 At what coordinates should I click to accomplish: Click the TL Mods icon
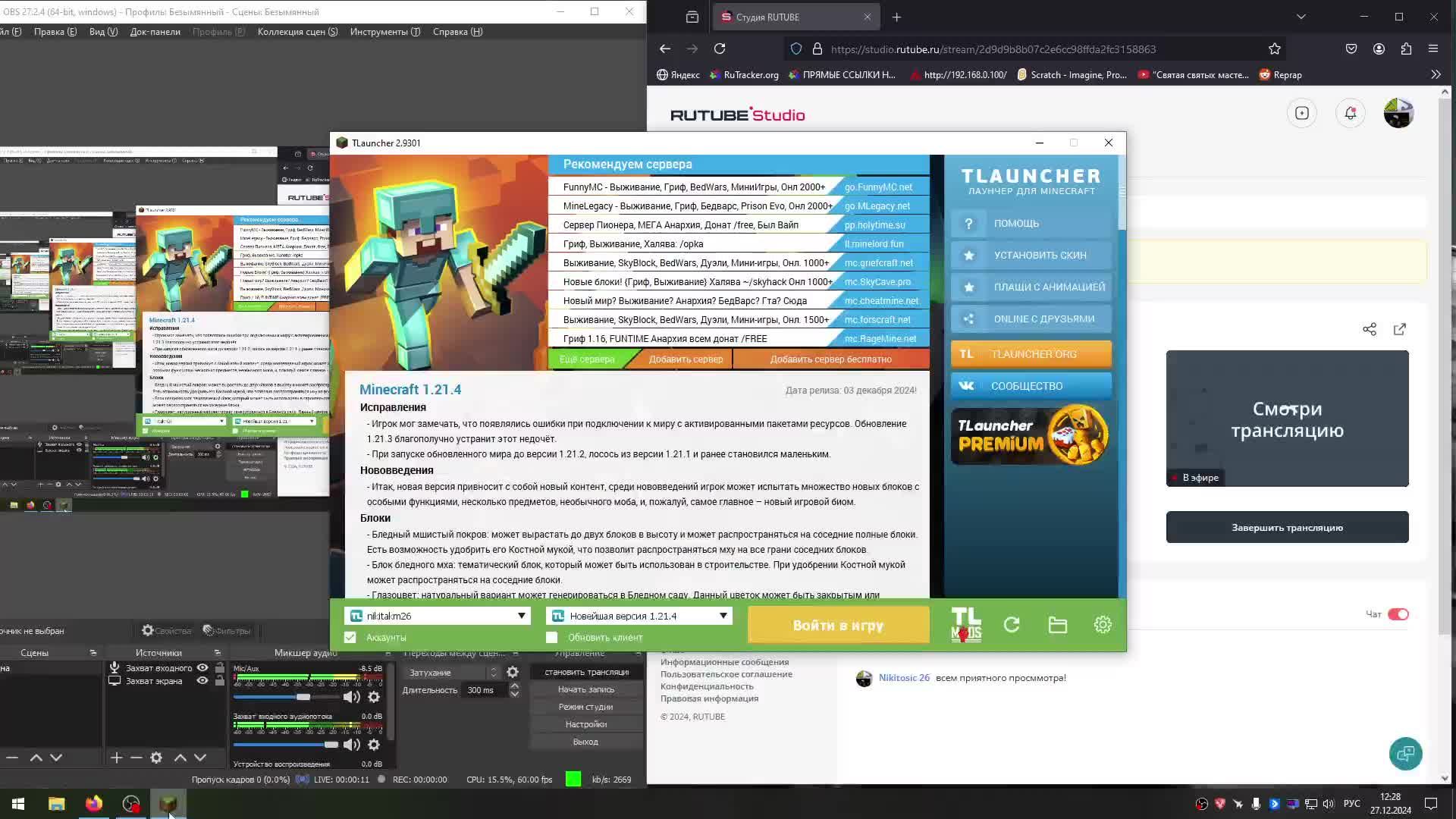[x=965, y=625]
